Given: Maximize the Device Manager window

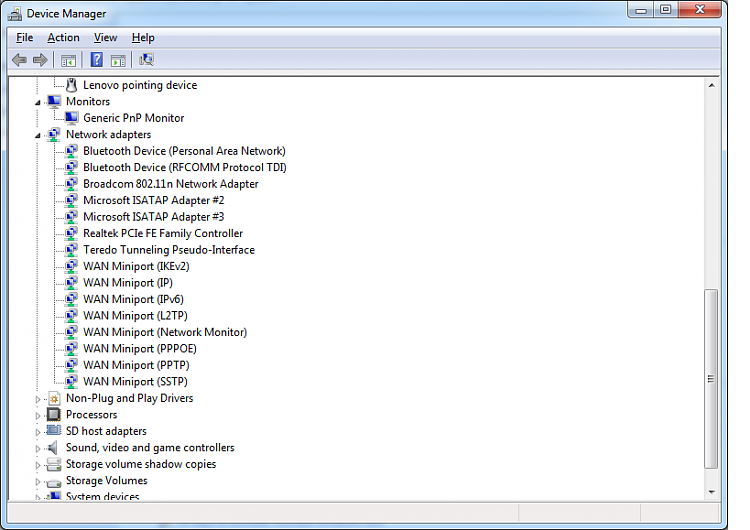Looking at the screenshot, I should 666,10.
